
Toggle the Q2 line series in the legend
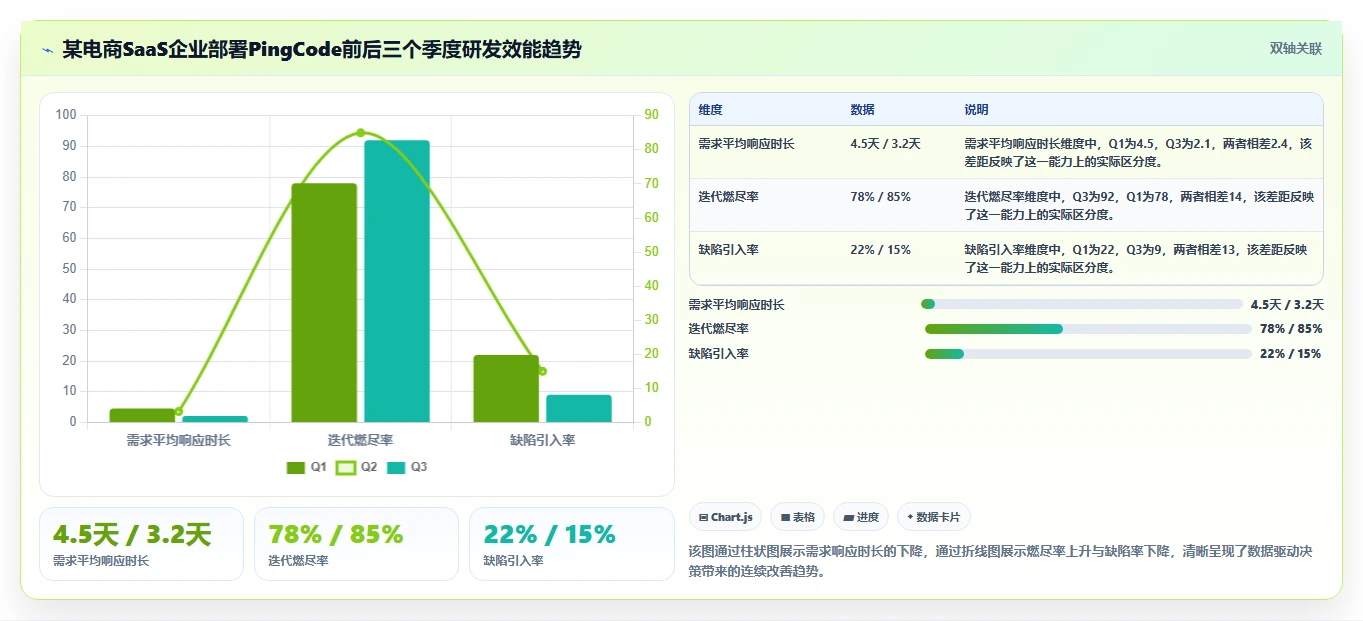pos(357,467)
